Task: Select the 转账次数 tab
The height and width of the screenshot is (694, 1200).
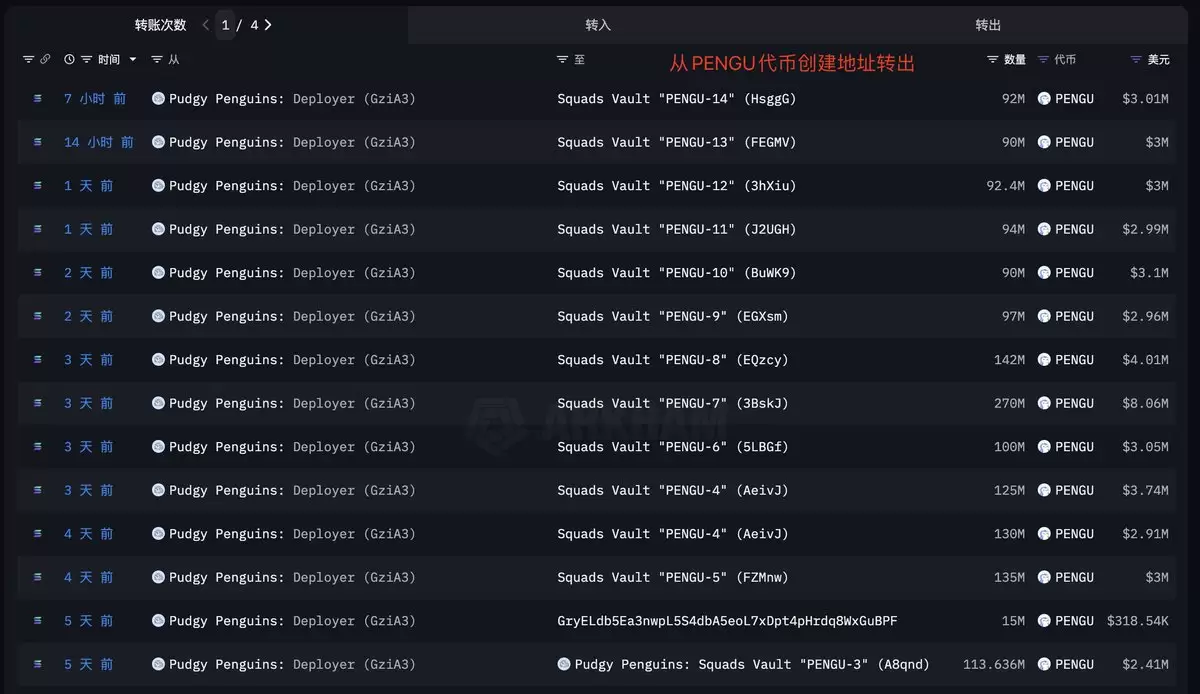Action: pos(161,25)
